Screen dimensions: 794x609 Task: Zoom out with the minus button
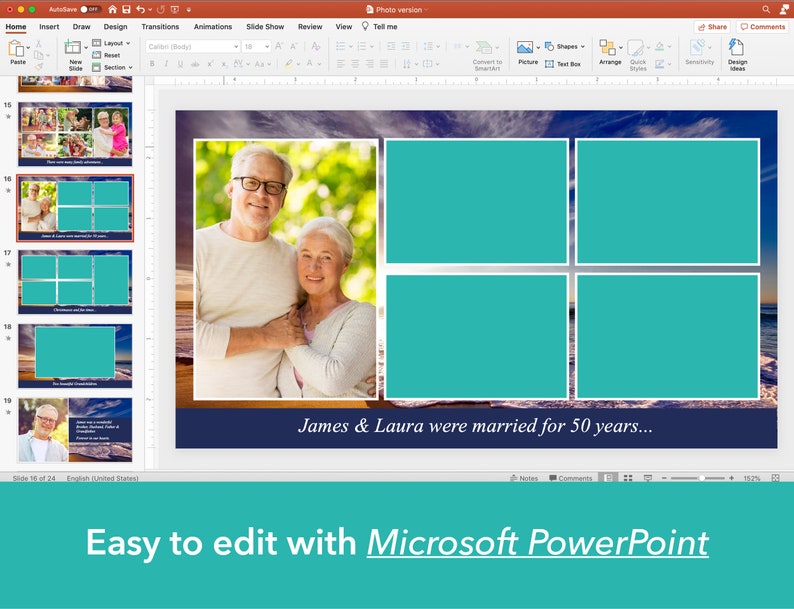click(x=664, y=478)
